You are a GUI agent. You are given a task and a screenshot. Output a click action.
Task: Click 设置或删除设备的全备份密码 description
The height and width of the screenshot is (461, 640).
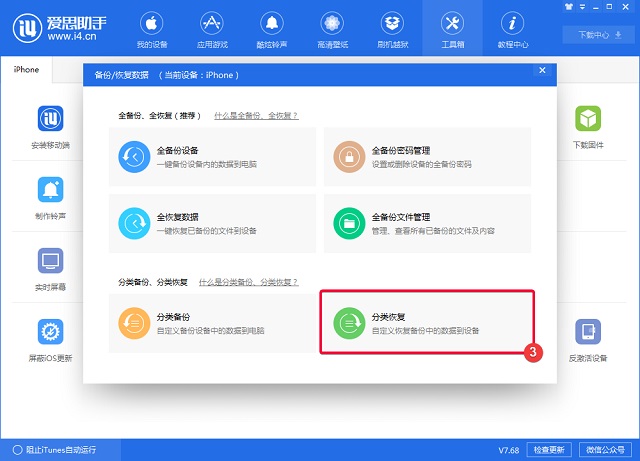point(422,165)
